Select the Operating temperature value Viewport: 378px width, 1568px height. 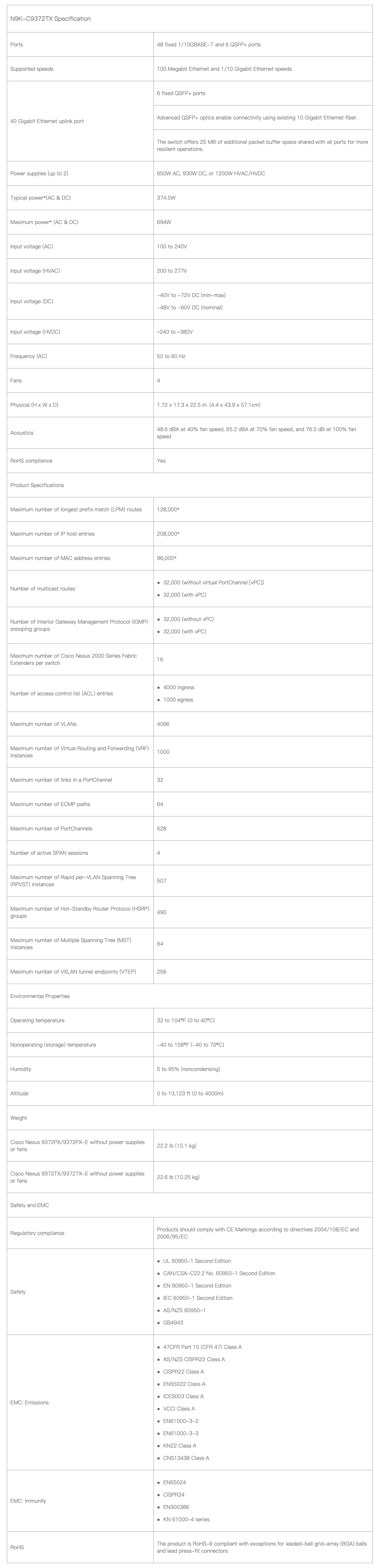click(186, 1020)
